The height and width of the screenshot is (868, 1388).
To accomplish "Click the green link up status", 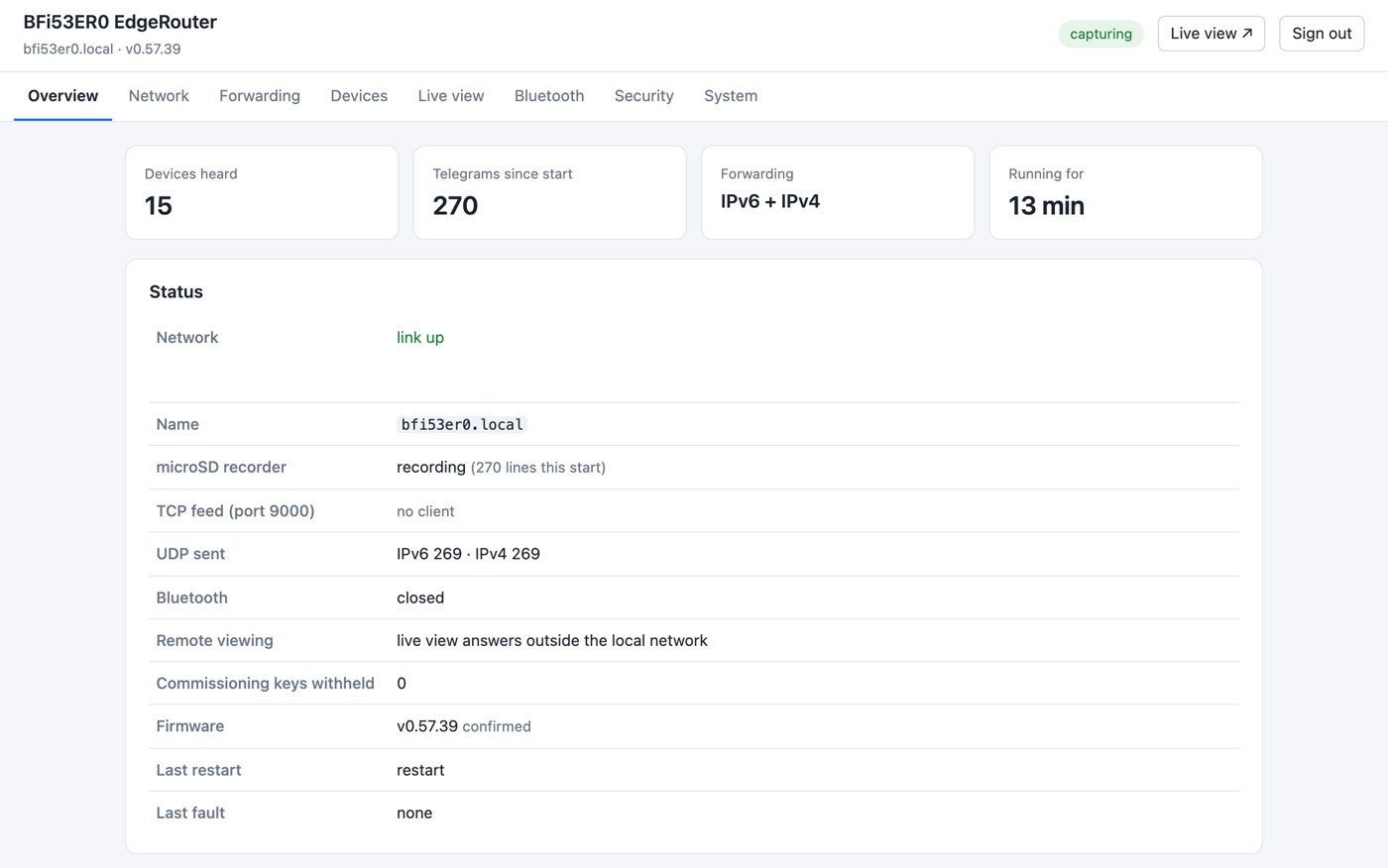I will pyautogui.click(x=420, y=338).
